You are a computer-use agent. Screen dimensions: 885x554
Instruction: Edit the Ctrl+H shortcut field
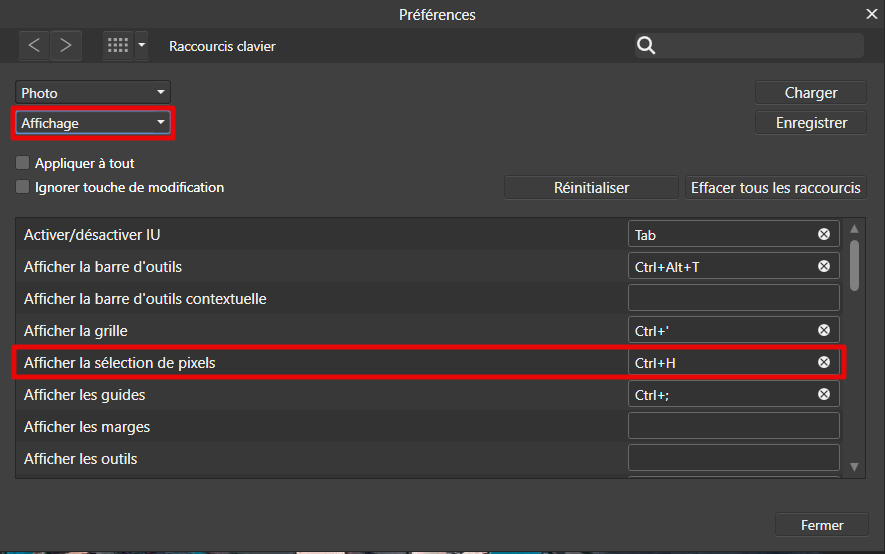pos(733,362)
